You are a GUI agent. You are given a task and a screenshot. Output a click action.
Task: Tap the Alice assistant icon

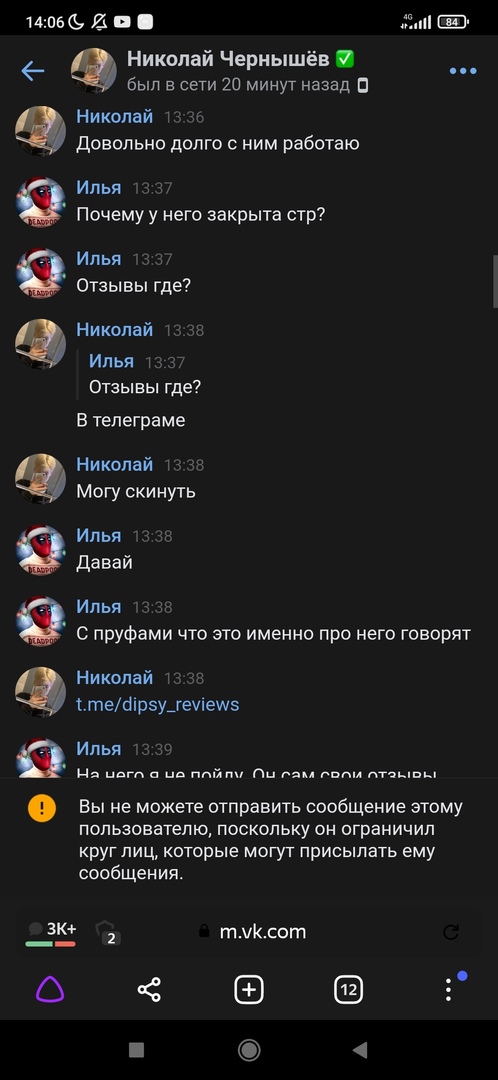point(50,990)
